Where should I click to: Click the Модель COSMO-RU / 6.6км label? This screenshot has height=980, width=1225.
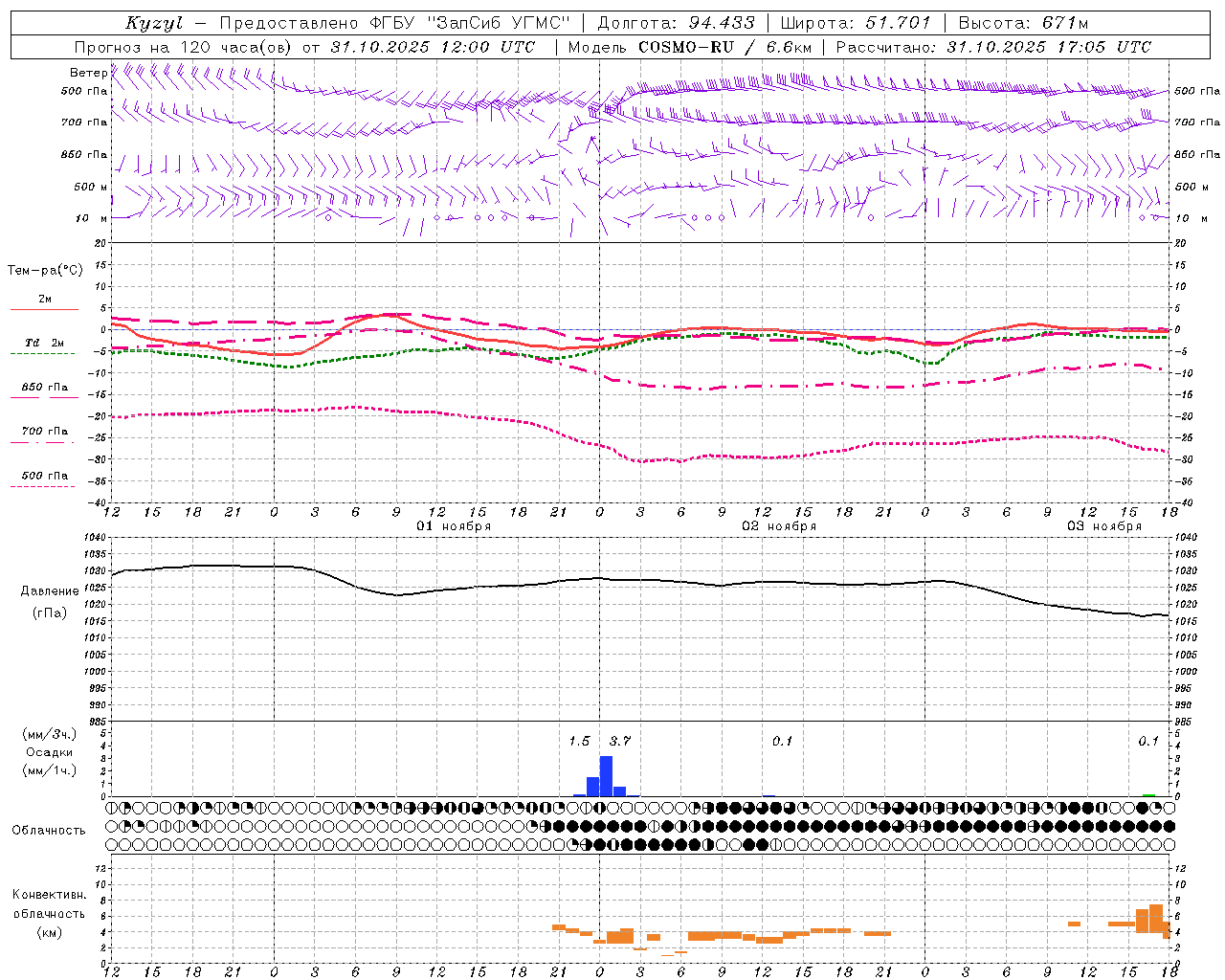pyautogui.click(x=690, y=47)
